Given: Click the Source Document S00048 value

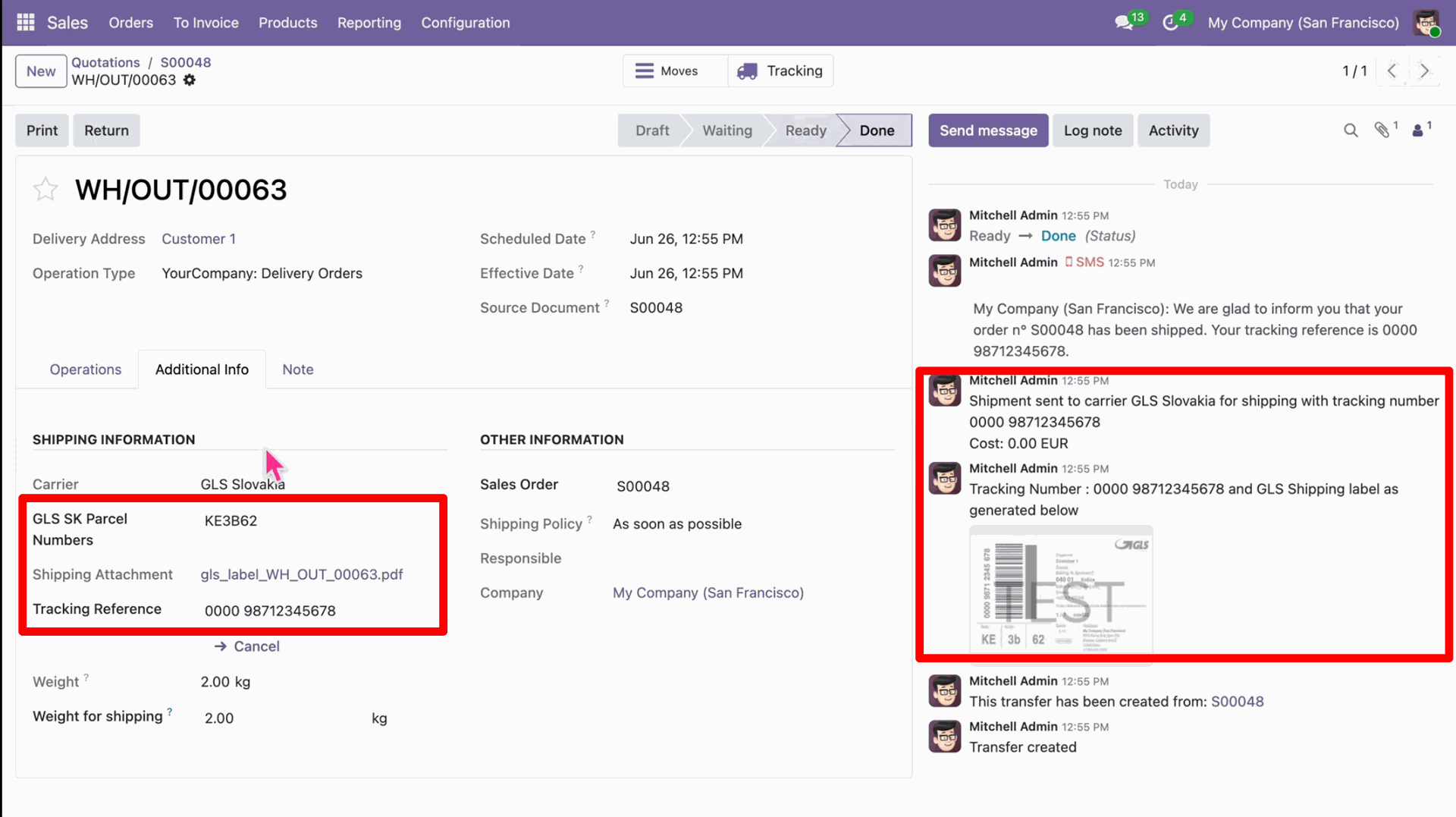Looking at the screenshot, I should pyautogui.click(x=656, y=307).
